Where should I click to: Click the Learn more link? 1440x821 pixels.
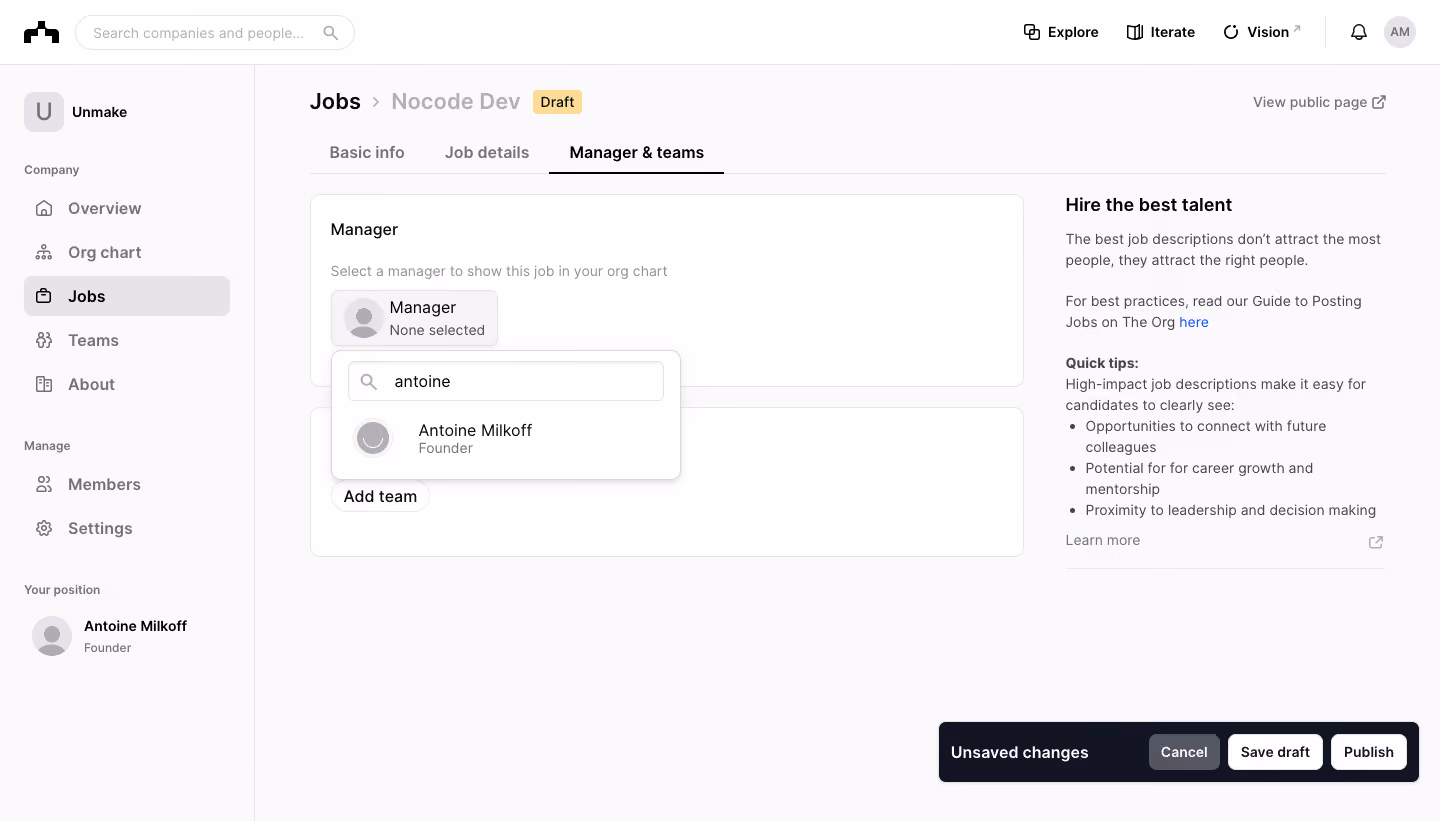[1103, 540]
